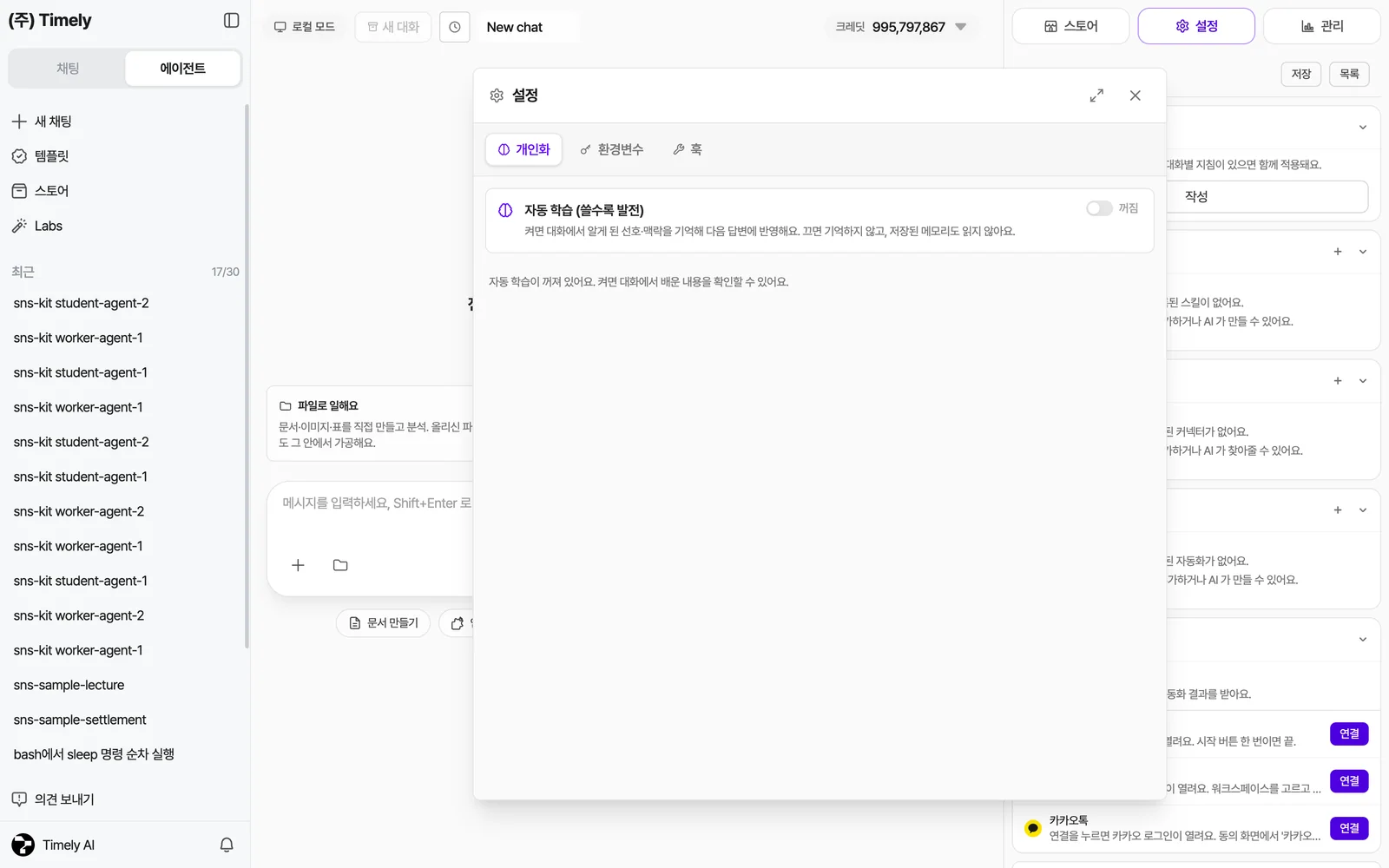Add a skill with the plus icon
The height and width of the screenshot is (868, 1389).
[x=1338, y=252]
